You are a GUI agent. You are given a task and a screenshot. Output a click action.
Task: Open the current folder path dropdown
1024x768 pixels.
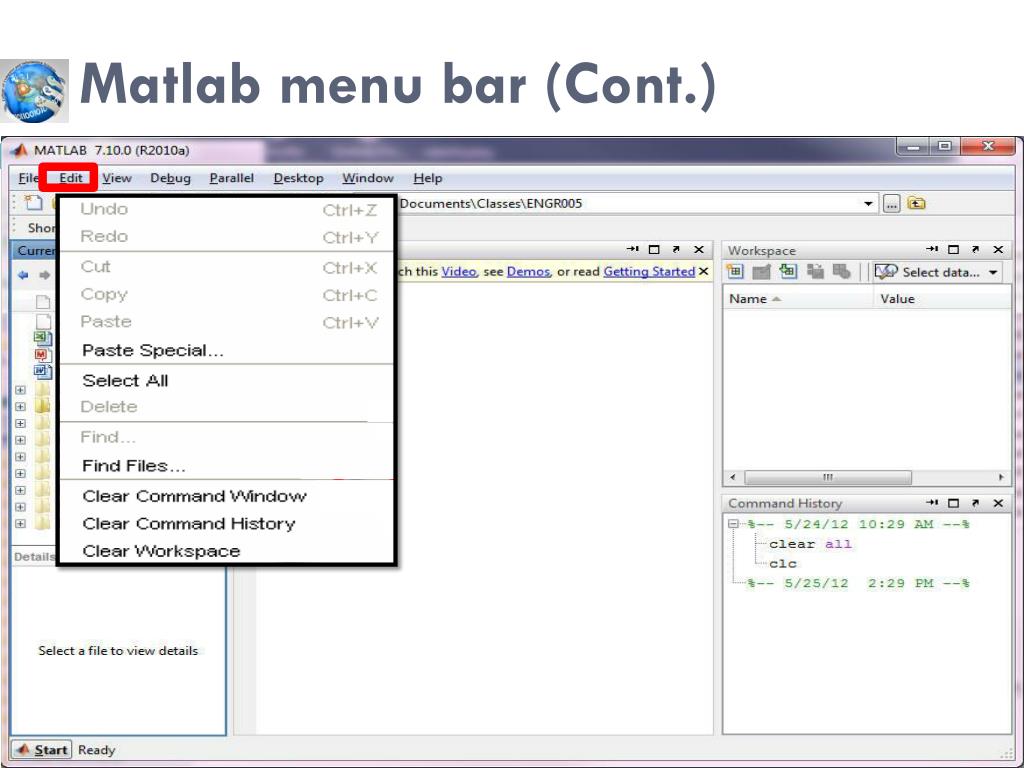[x=868, y=204]
